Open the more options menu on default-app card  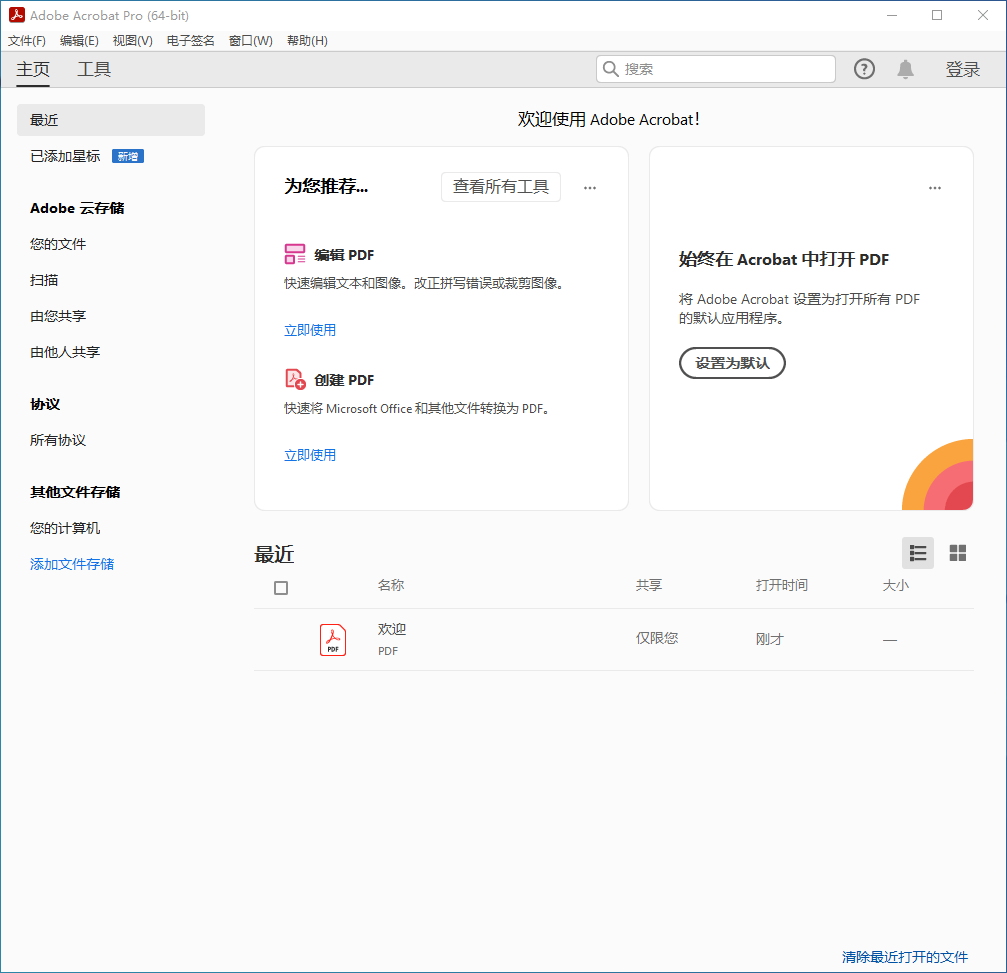(x=934, y=188)
